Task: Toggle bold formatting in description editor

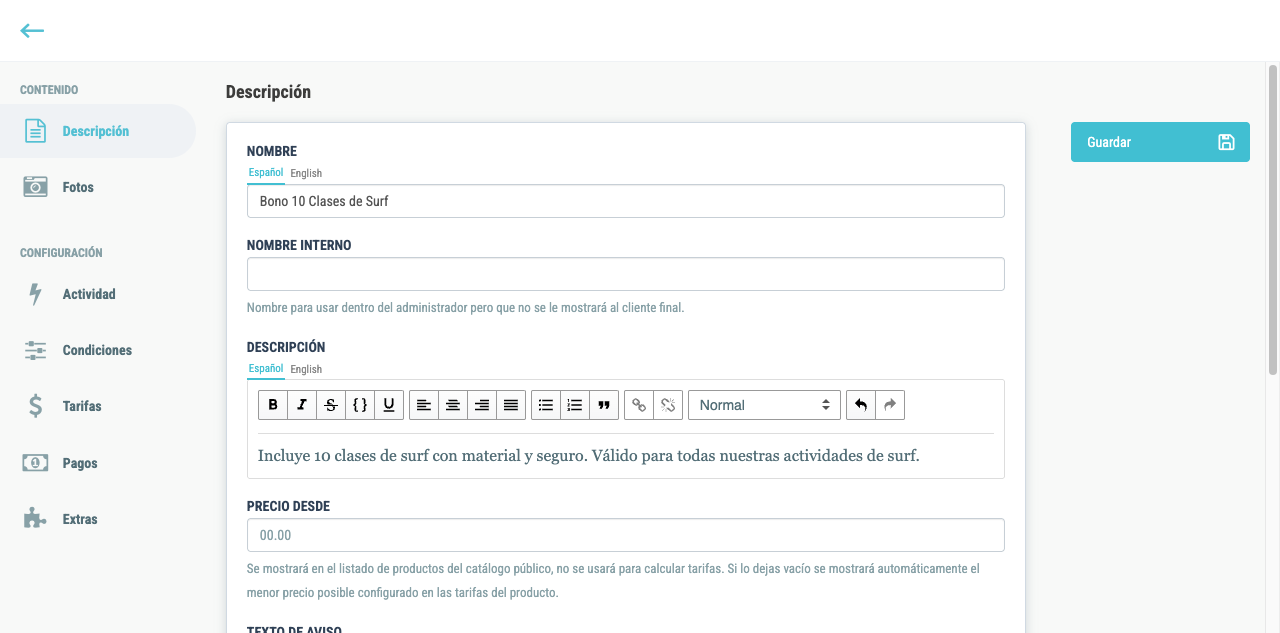Action: click(273, 405)
